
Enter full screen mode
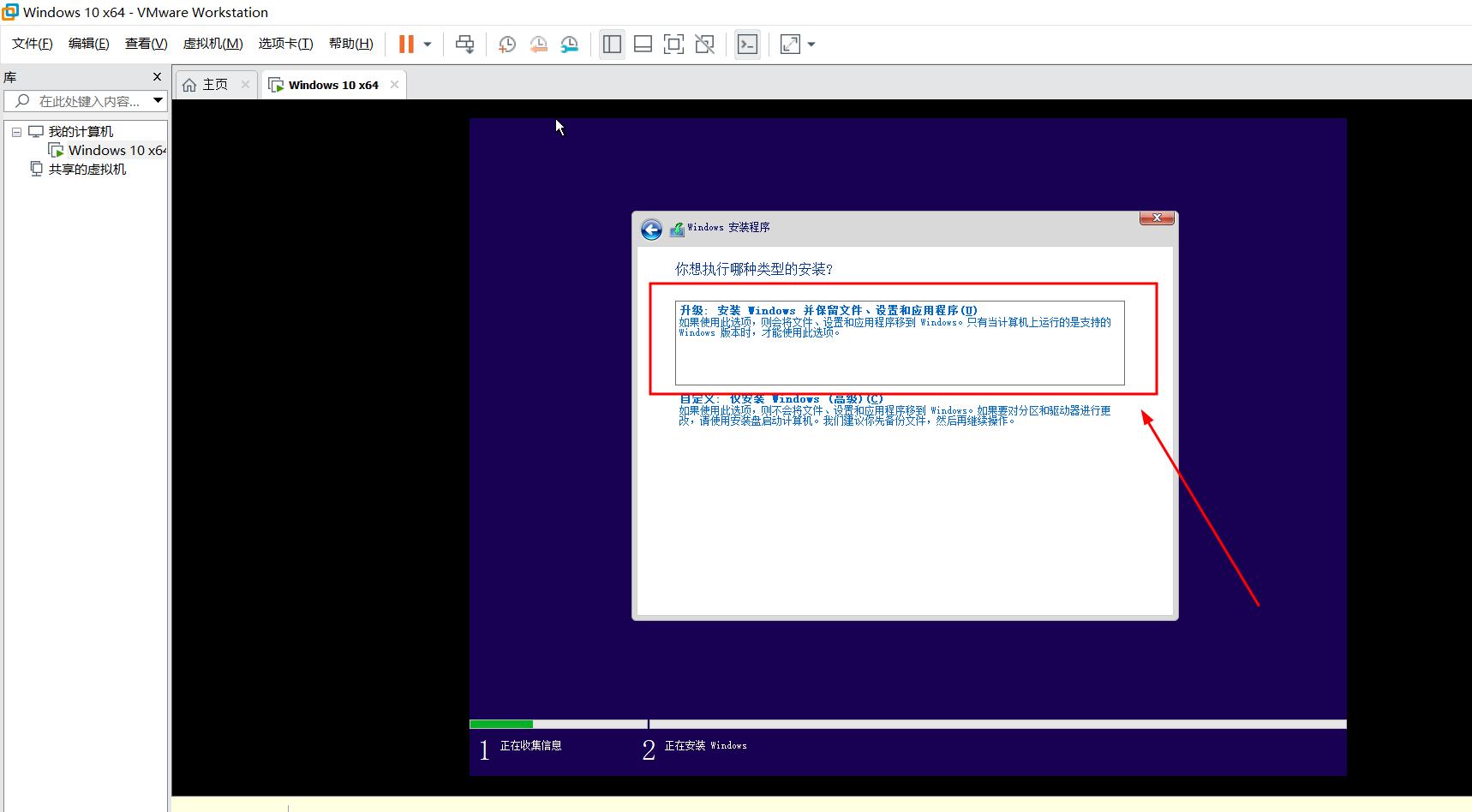tap(673, 44)
